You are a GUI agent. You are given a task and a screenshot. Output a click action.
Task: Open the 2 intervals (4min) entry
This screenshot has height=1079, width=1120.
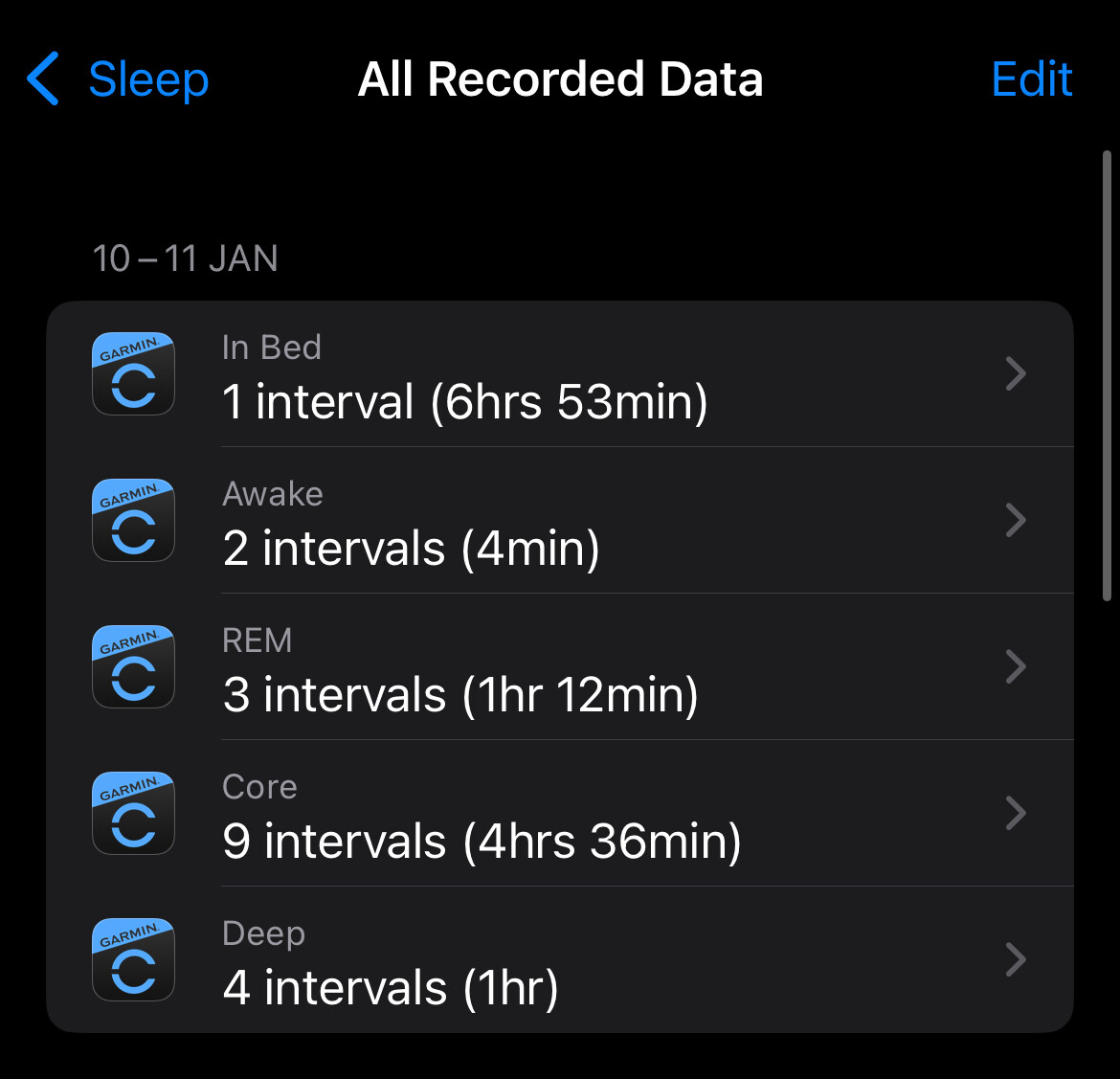412,549
